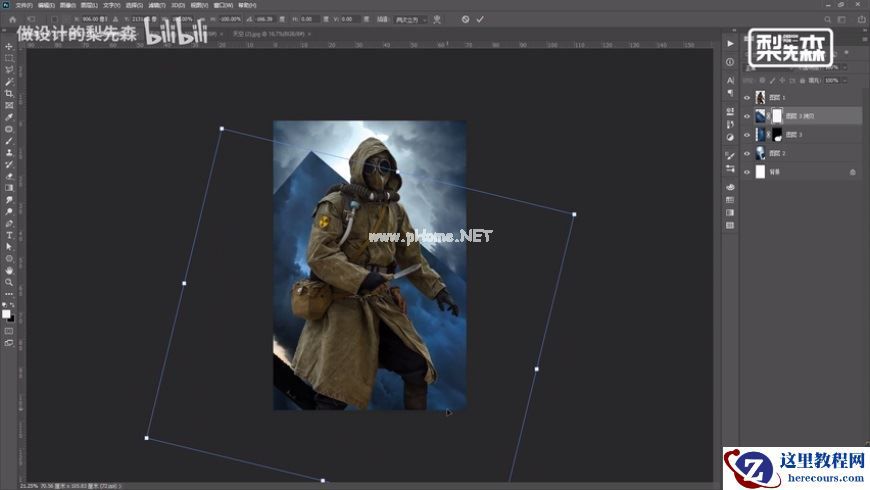Open the Properties info panel icon
Image resolution: width=870 pixels, height=490 pixels.
point(730,62)
